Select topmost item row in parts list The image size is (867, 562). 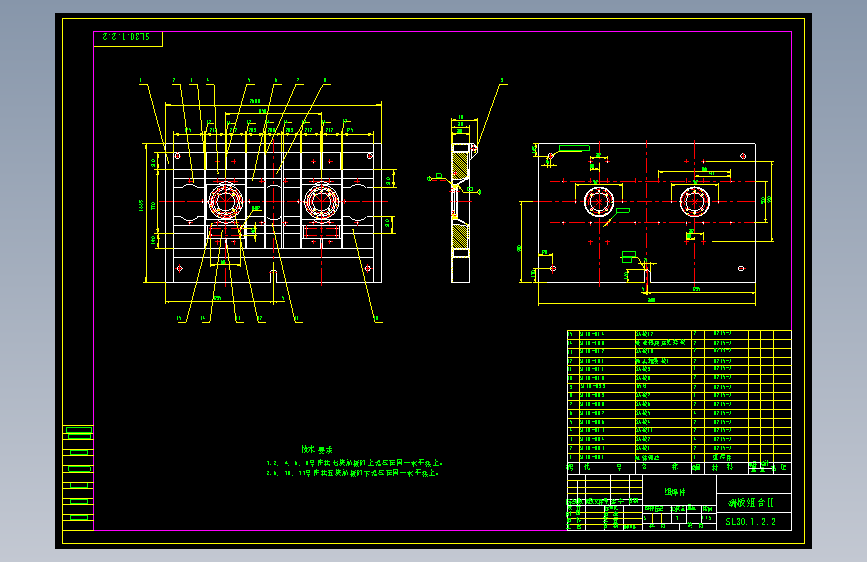point(680,334)
